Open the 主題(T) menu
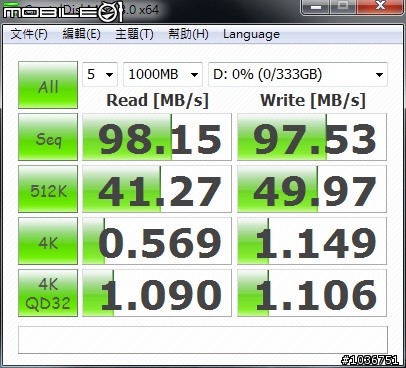 click(x=134, y=34)
